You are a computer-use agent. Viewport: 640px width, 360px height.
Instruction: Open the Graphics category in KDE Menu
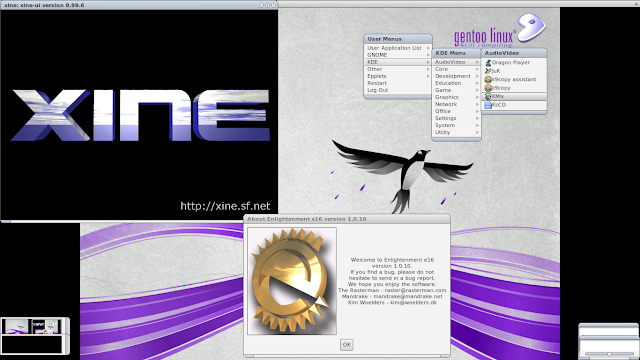(x=456, y=97)
